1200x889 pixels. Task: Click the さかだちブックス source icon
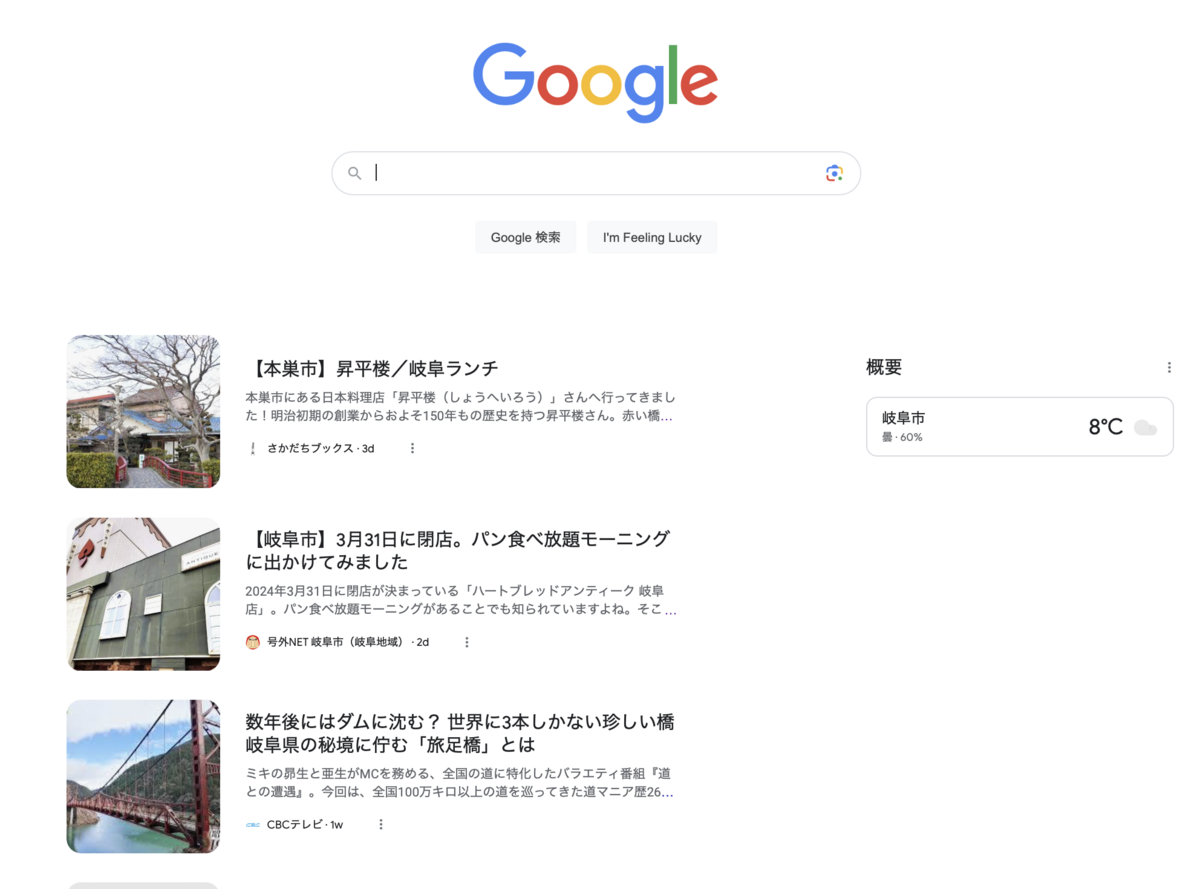(x=253, y=448)
